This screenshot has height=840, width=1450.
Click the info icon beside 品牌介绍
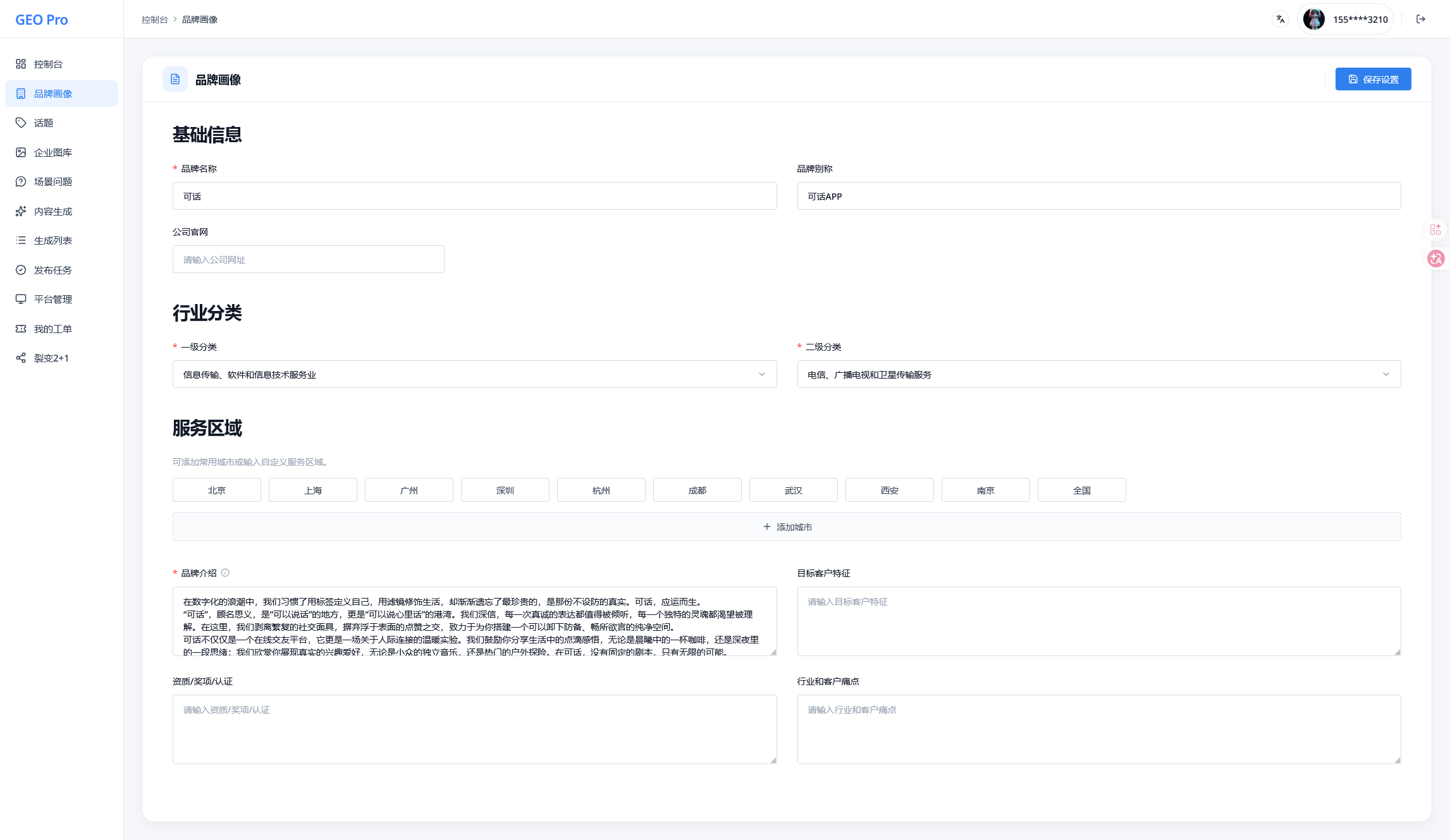pos(225,573)
